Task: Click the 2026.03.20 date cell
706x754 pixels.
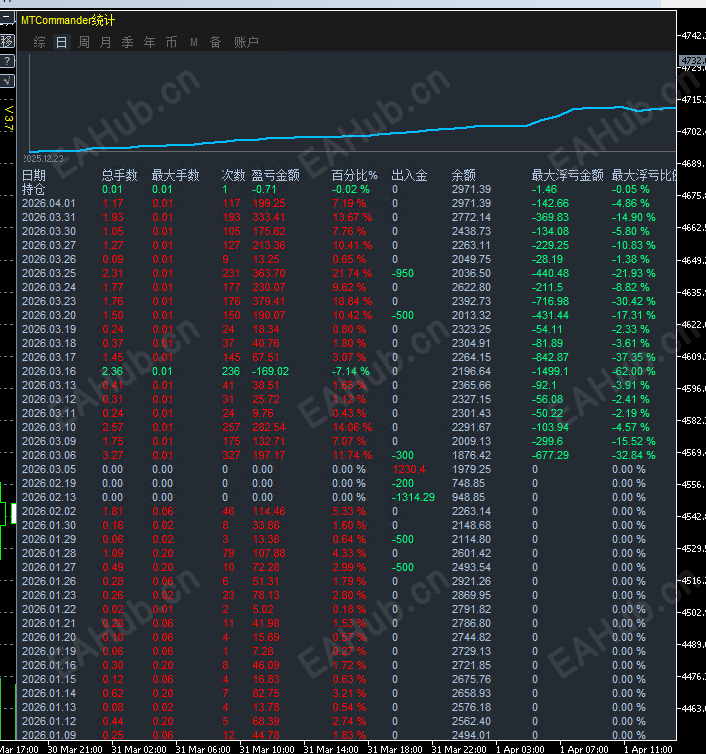Action: tap(49, 315)
